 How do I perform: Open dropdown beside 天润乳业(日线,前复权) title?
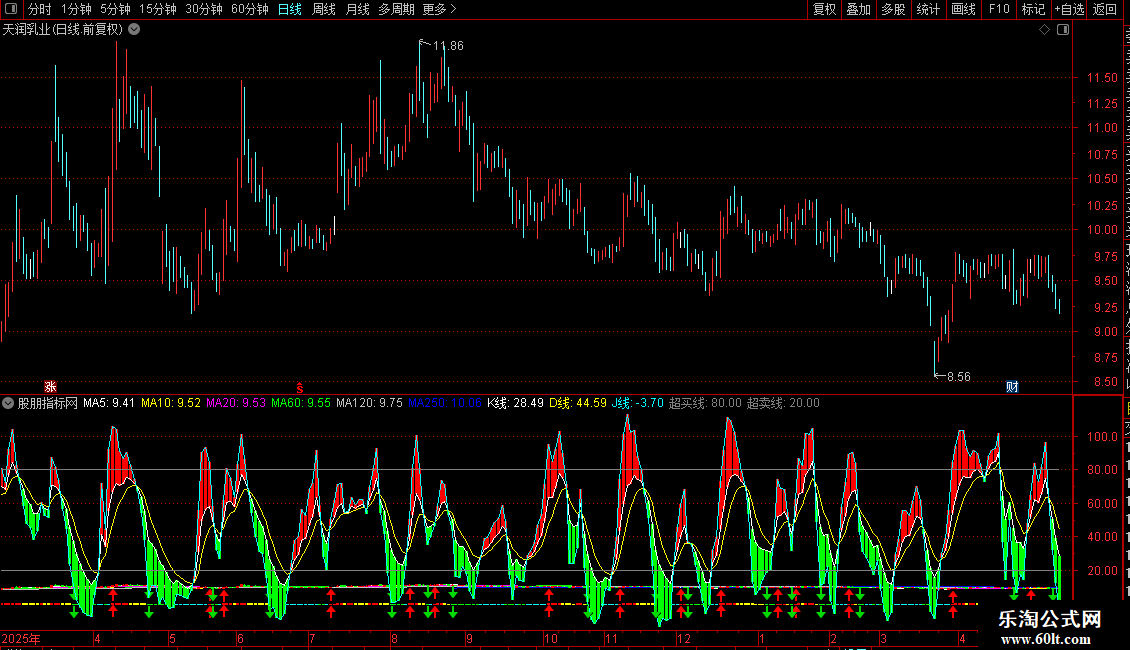[134, 30]
